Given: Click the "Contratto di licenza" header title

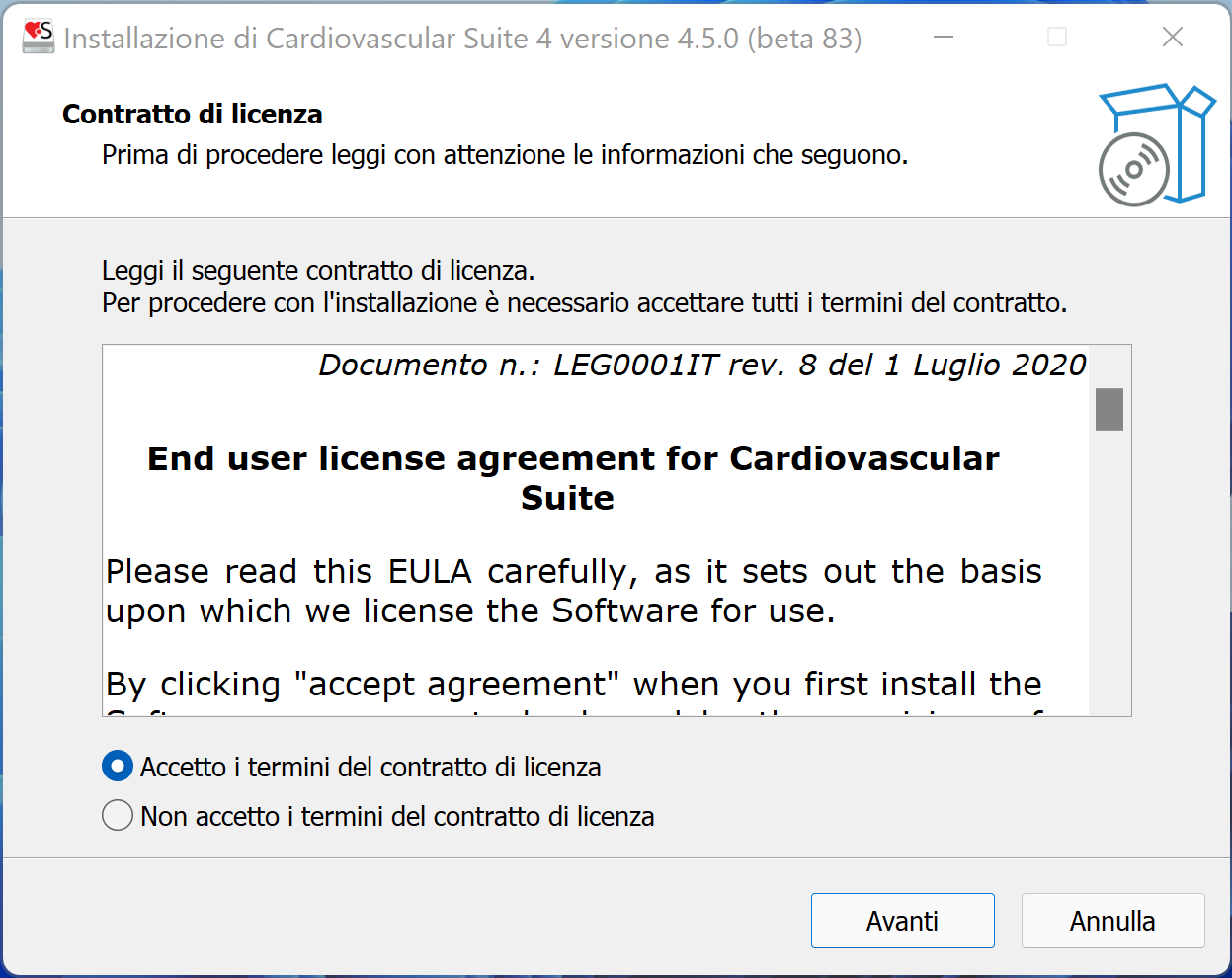Looking at the screenshot, I should [193, 115].
